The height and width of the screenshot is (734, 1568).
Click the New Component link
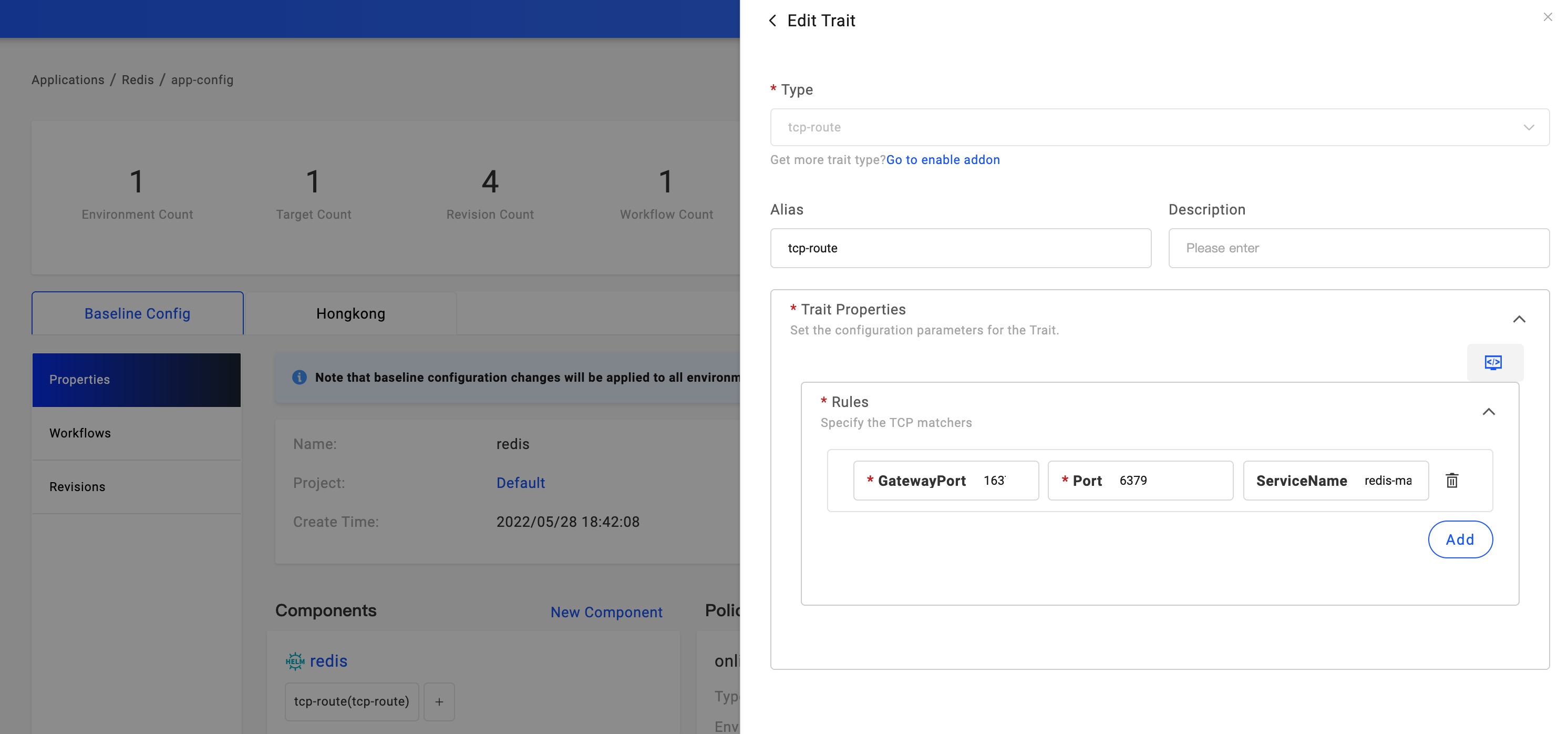point(606,612)
